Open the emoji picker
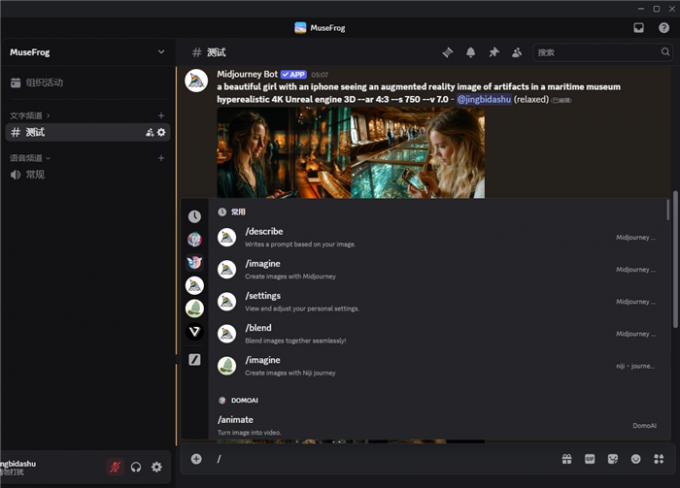 (x=635, y=459)
